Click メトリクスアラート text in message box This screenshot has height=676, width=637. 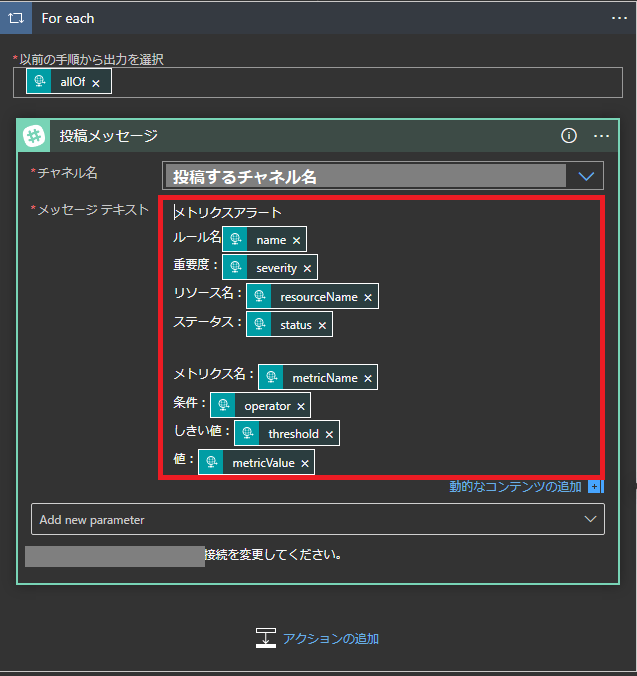[228, 213]
